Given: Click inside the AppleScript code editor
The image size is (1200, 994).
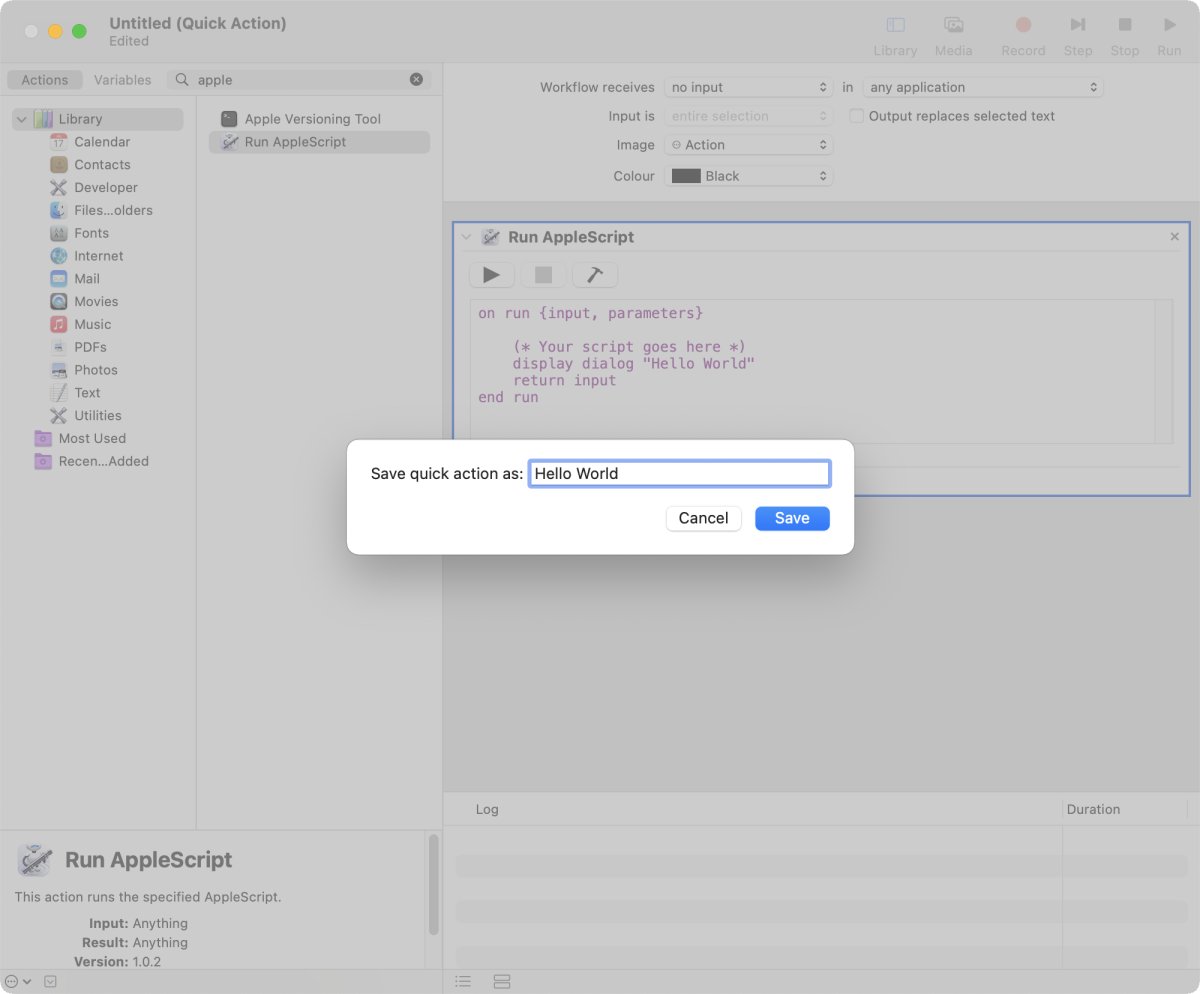Looking at the screenshot, I should pos(813,371).
